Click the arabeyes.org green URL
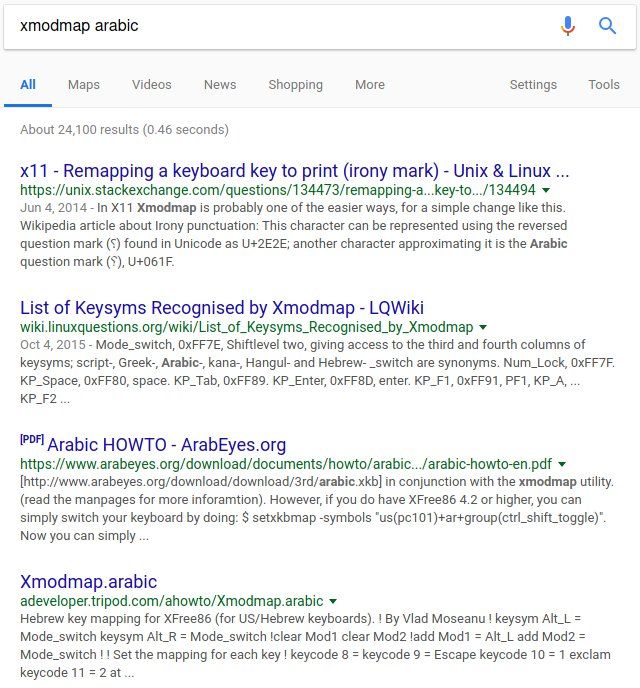The width and height of the screenshot is (640, 688). (286, 464)
